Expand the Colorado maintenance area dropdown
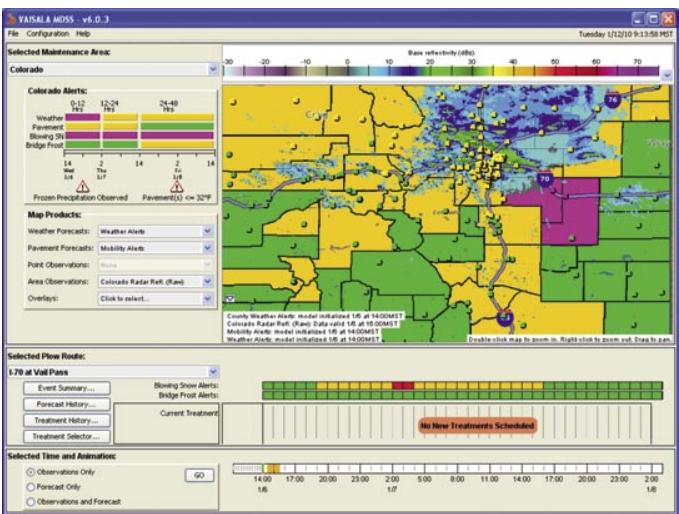 (213, 69)
